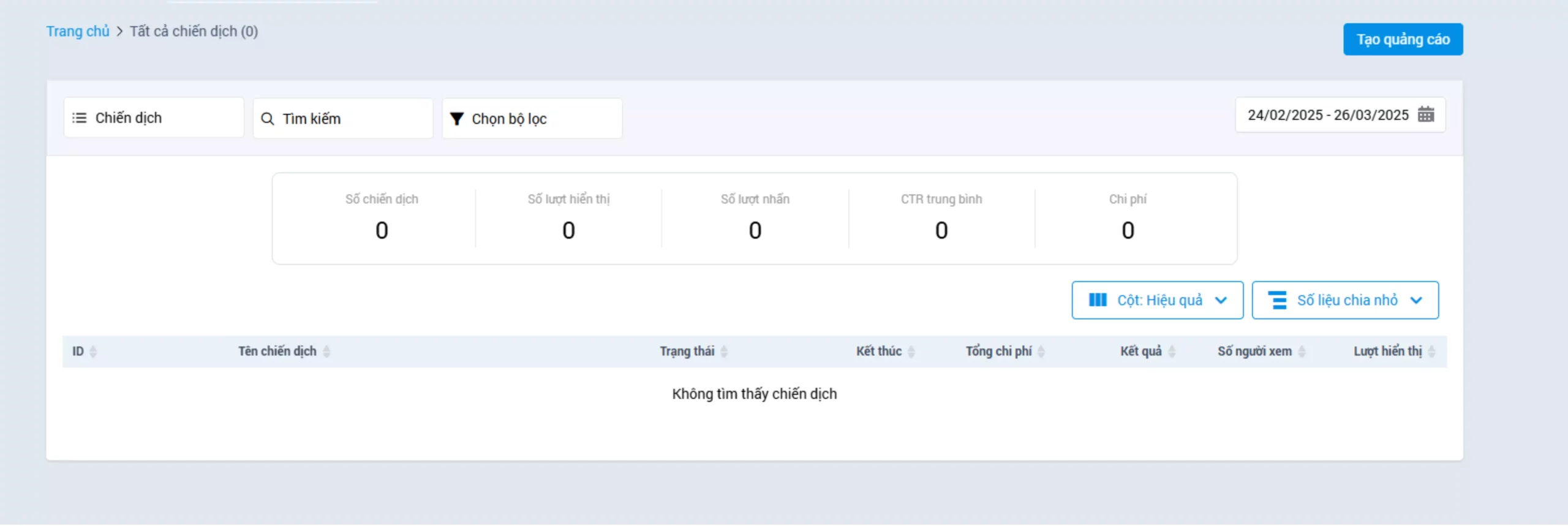Image resolution: width=1568 pixels, height=526 pixels.
Task: Click the funnel filter icon
Action: (x=456, y=119)
